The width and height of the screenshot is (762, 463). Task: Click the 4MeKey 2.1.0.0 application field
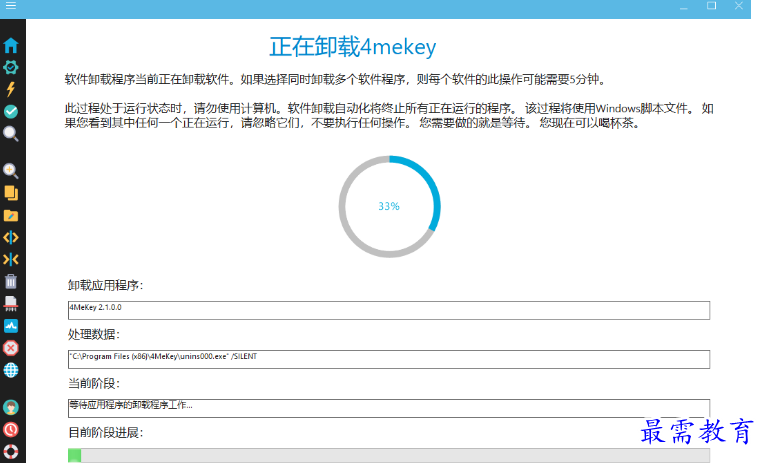(389, 310)
